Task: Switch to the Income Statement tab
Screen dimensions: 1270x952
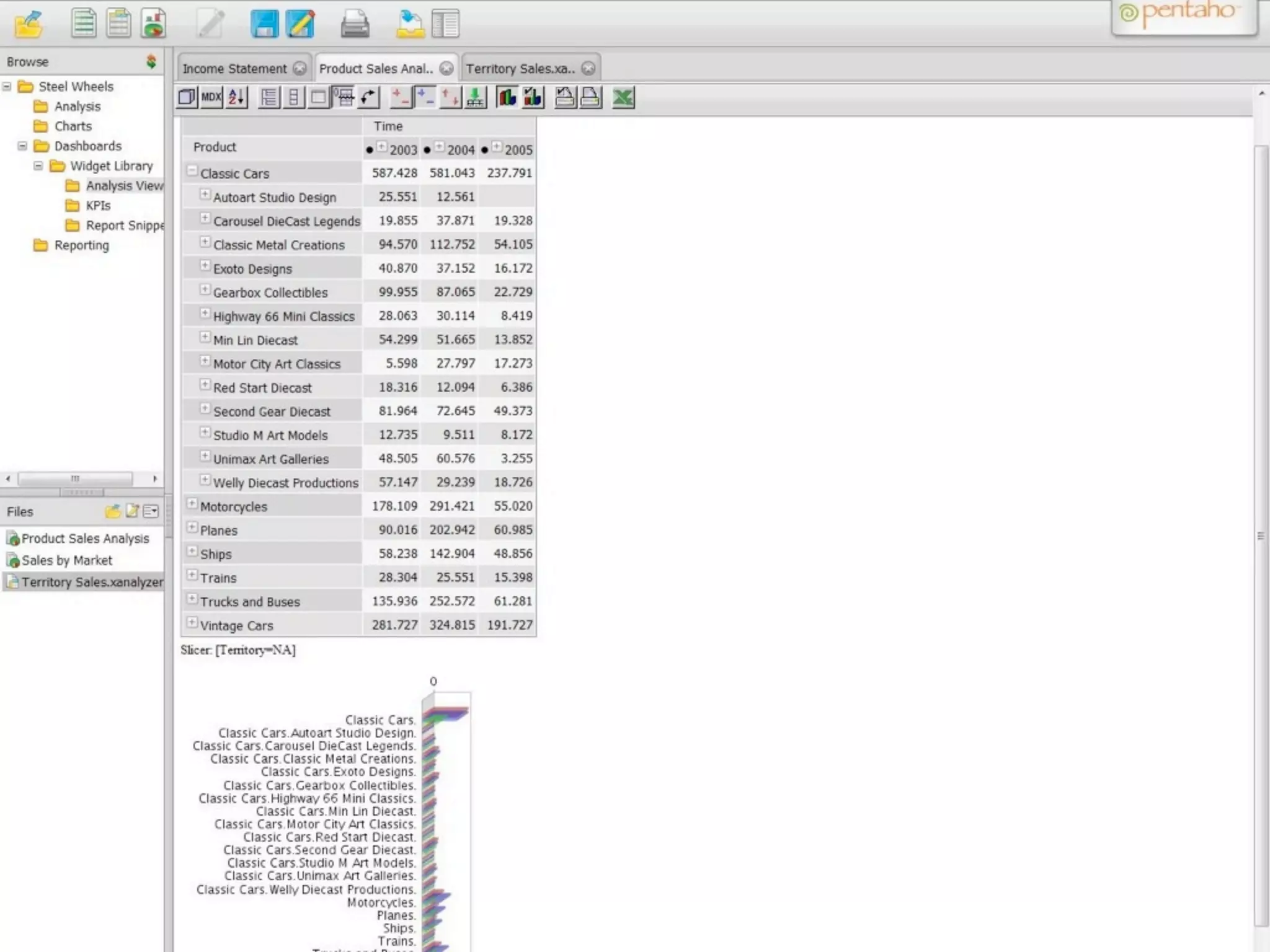Action: pyautogui.click(x=234, y=69)
